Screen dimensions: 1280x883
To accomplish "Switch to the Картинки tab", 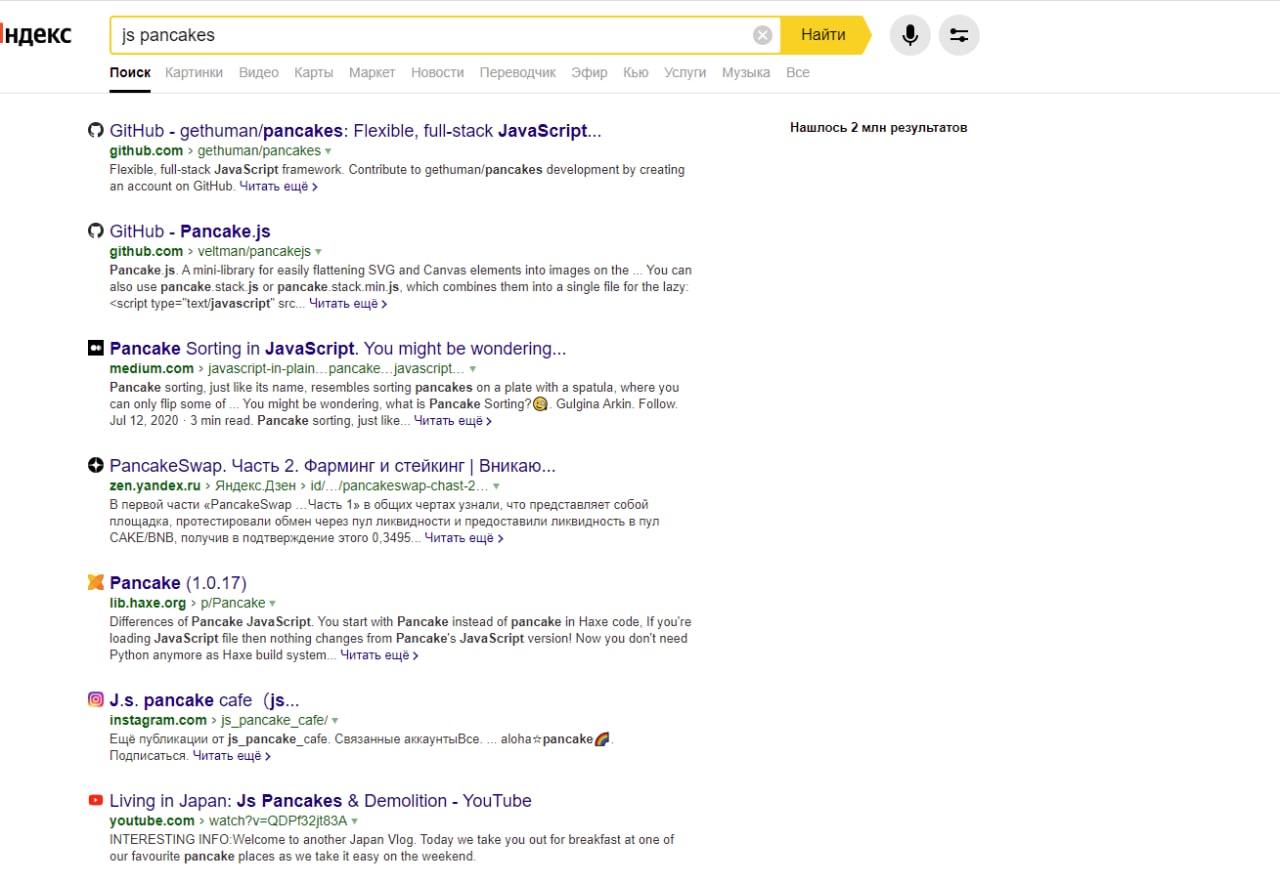I will pos(194,73).
